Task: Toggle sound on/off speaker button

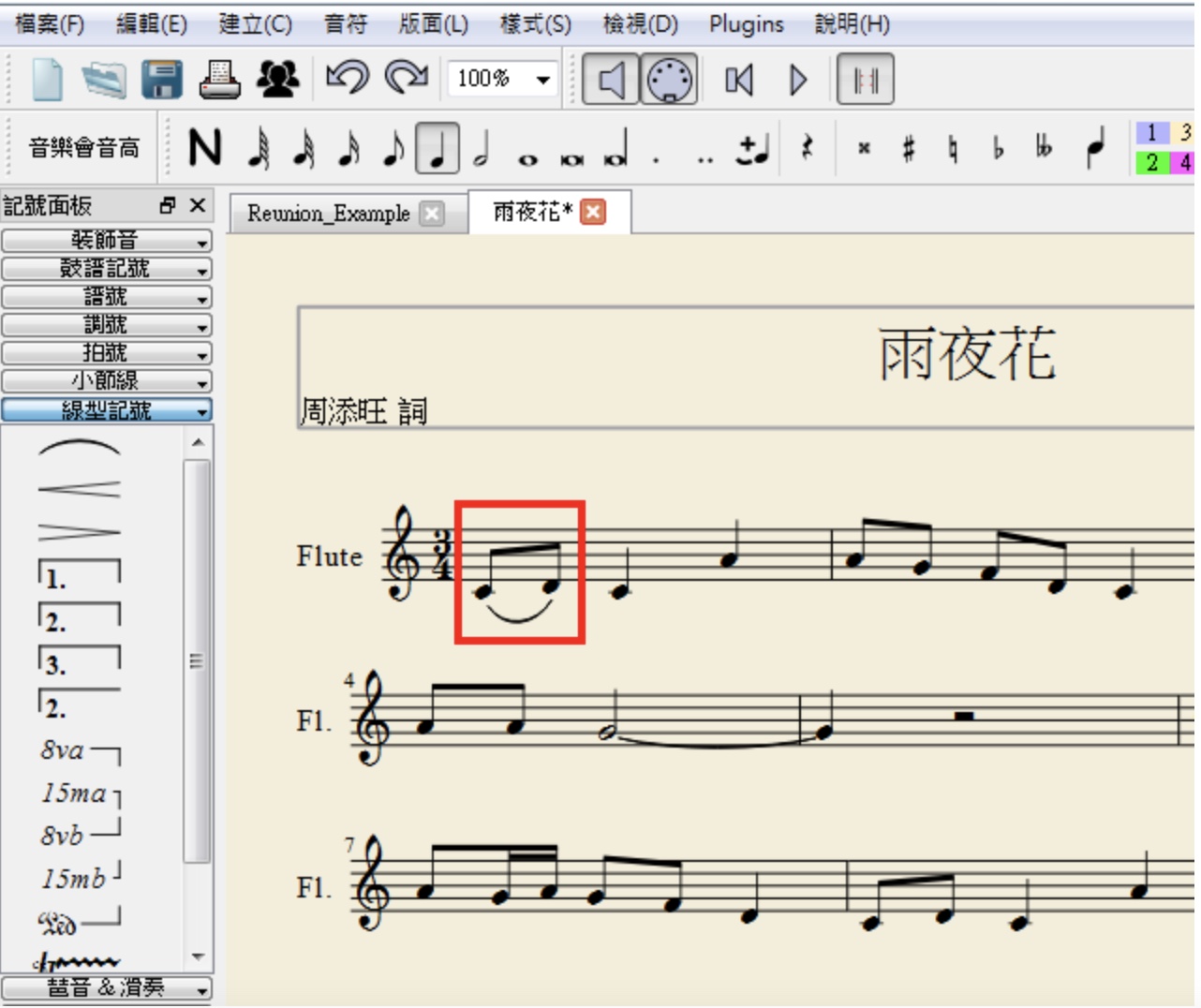Action: 611,79
